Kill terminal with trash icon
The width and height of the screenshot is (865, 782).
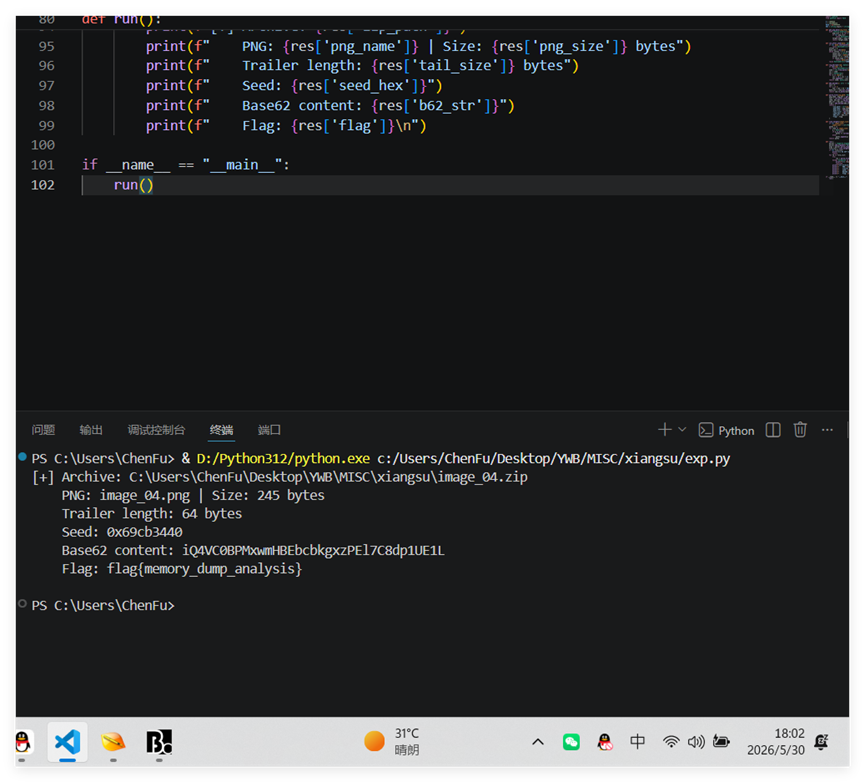800,430
